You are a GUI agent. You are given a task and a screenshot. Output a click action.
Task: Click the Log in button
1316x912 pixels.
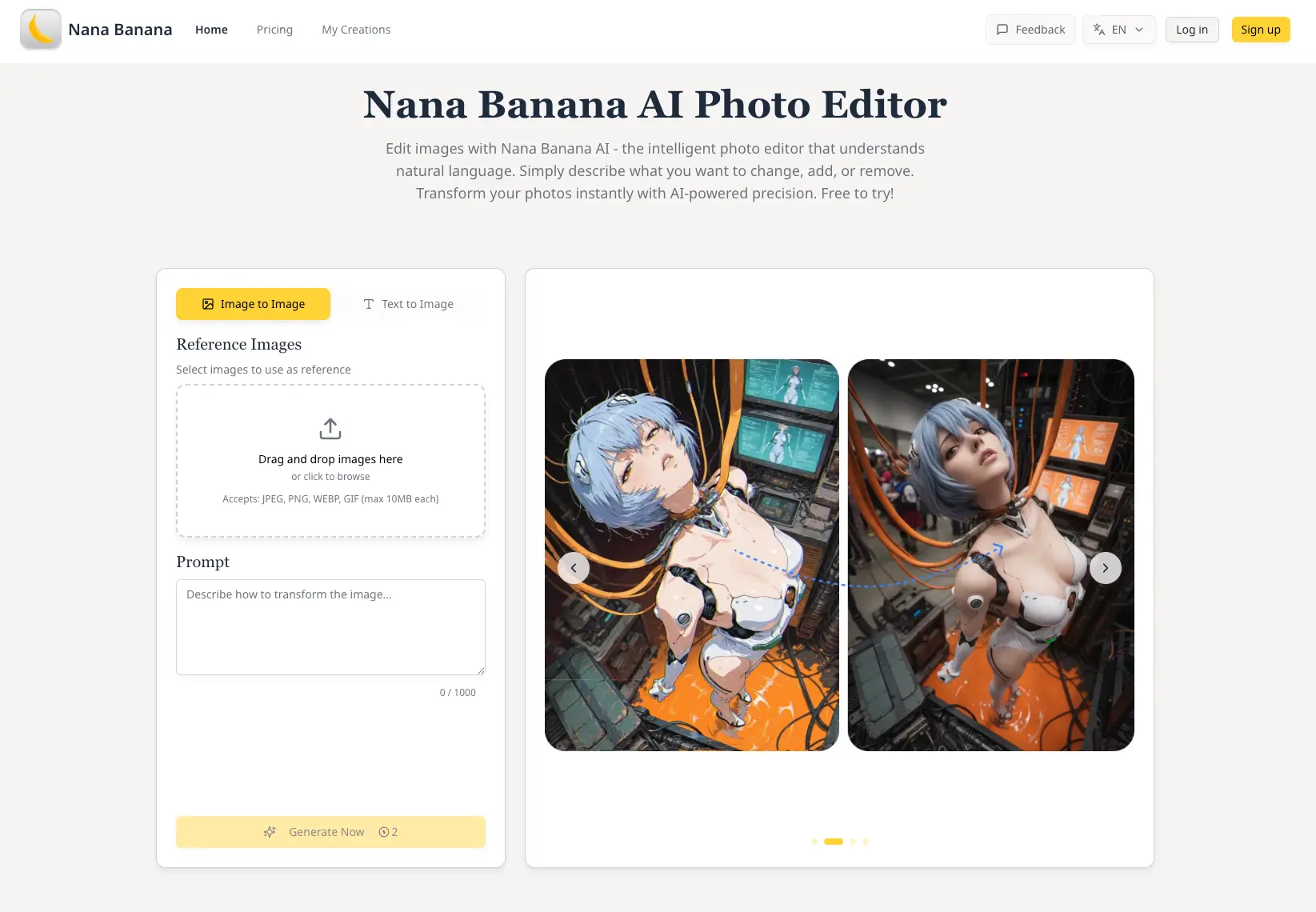click(x=1191, y=29)
